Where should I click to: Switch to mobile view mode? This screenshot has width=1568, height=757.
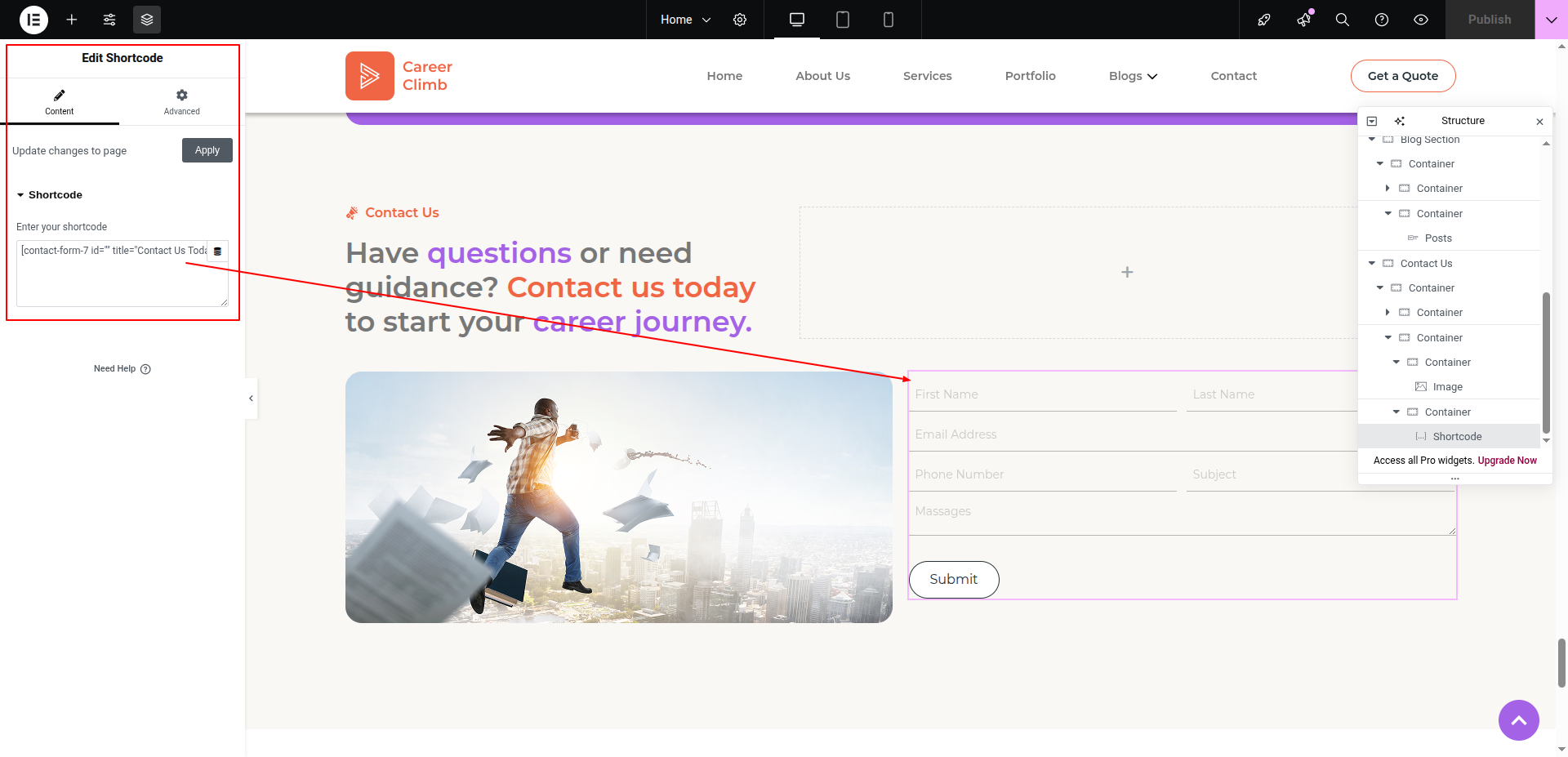[889, 20]
